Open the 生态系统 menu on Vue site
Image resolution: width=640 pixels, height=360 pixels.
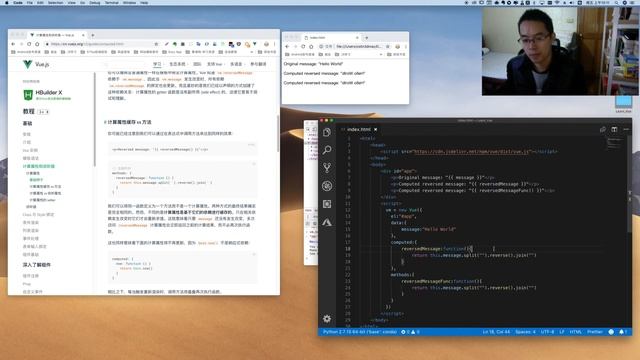(178, 64)
